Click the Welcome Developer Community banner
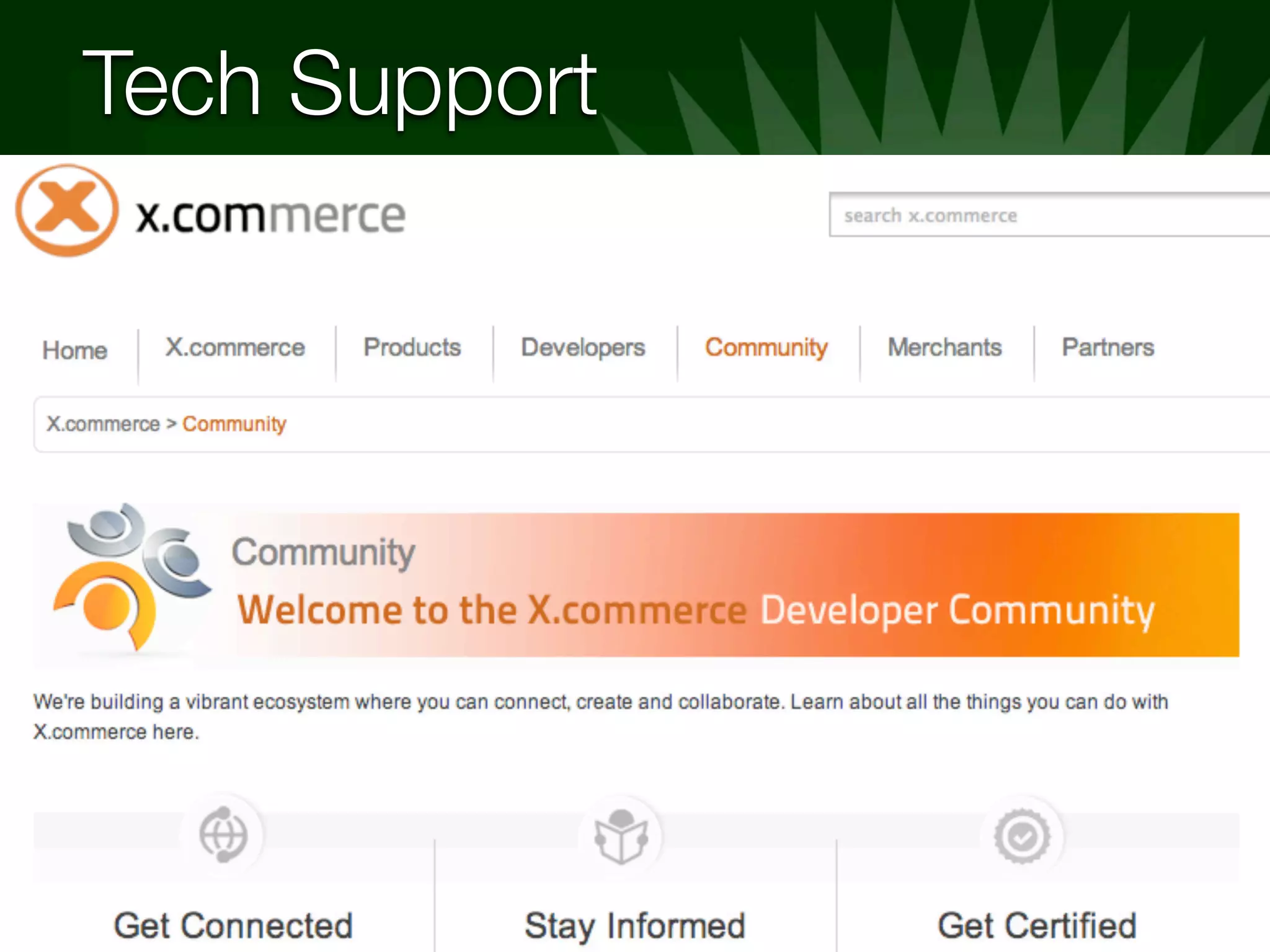Image resolution: width=1270 pixels, height=952 pixels. tap(695, 610)
